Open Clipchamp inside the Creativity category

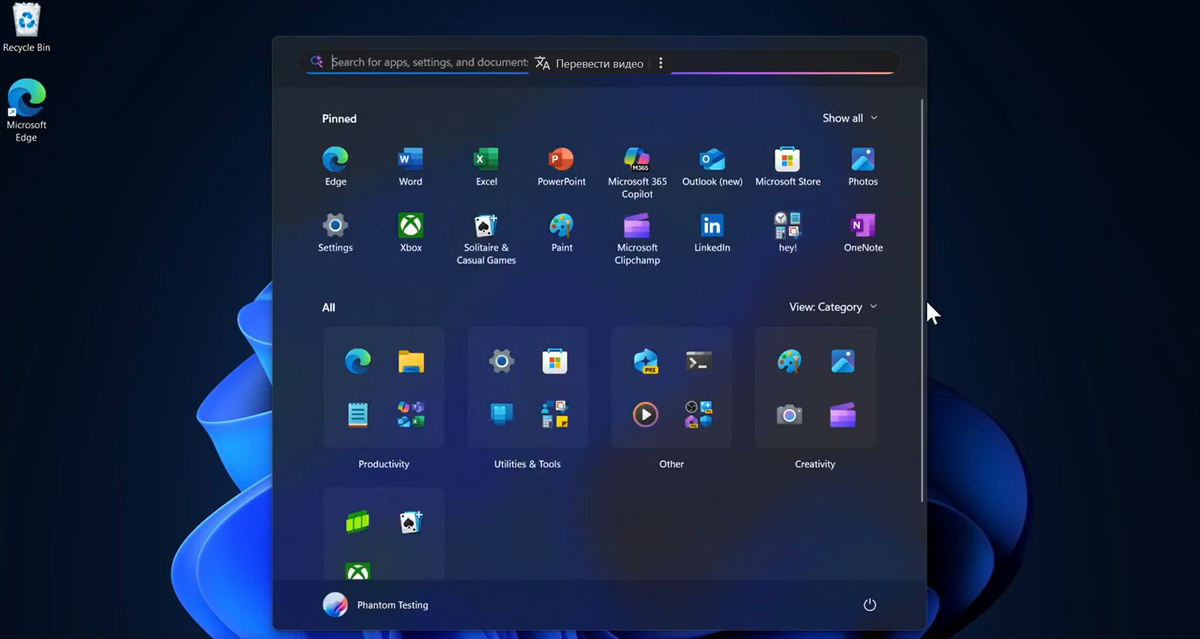(x=843, y=414)
